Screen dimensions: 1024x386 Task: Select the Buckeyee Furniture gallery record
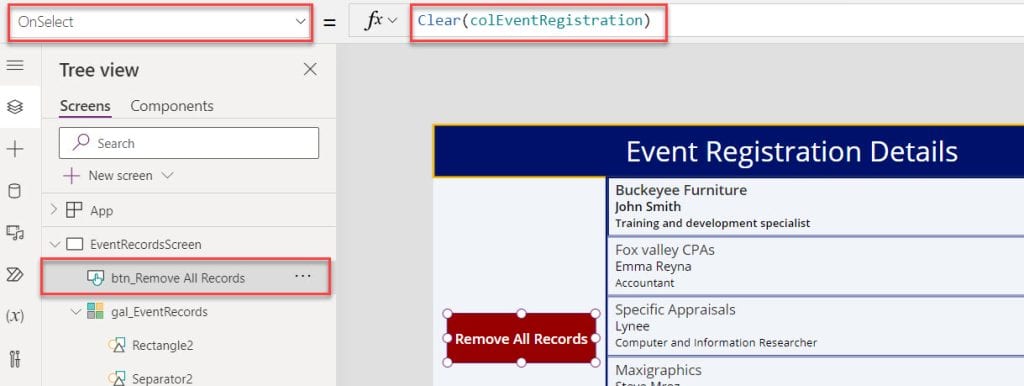pos(816,206)
